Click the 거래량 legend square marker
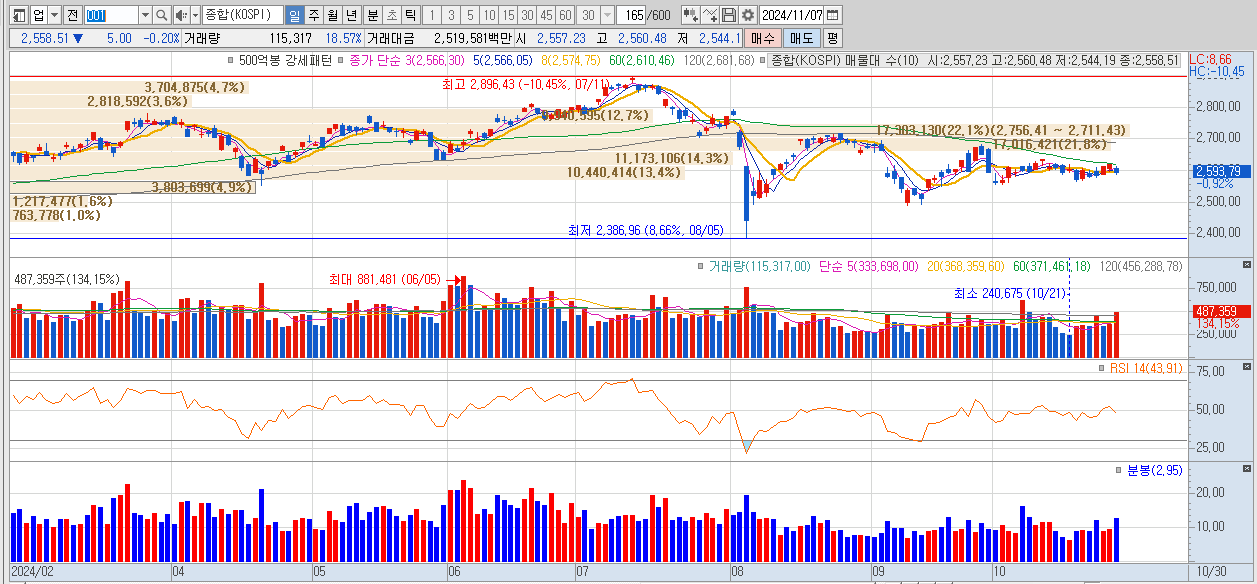Viewport: 1257px width, 584px height. (x=701, y=267)
